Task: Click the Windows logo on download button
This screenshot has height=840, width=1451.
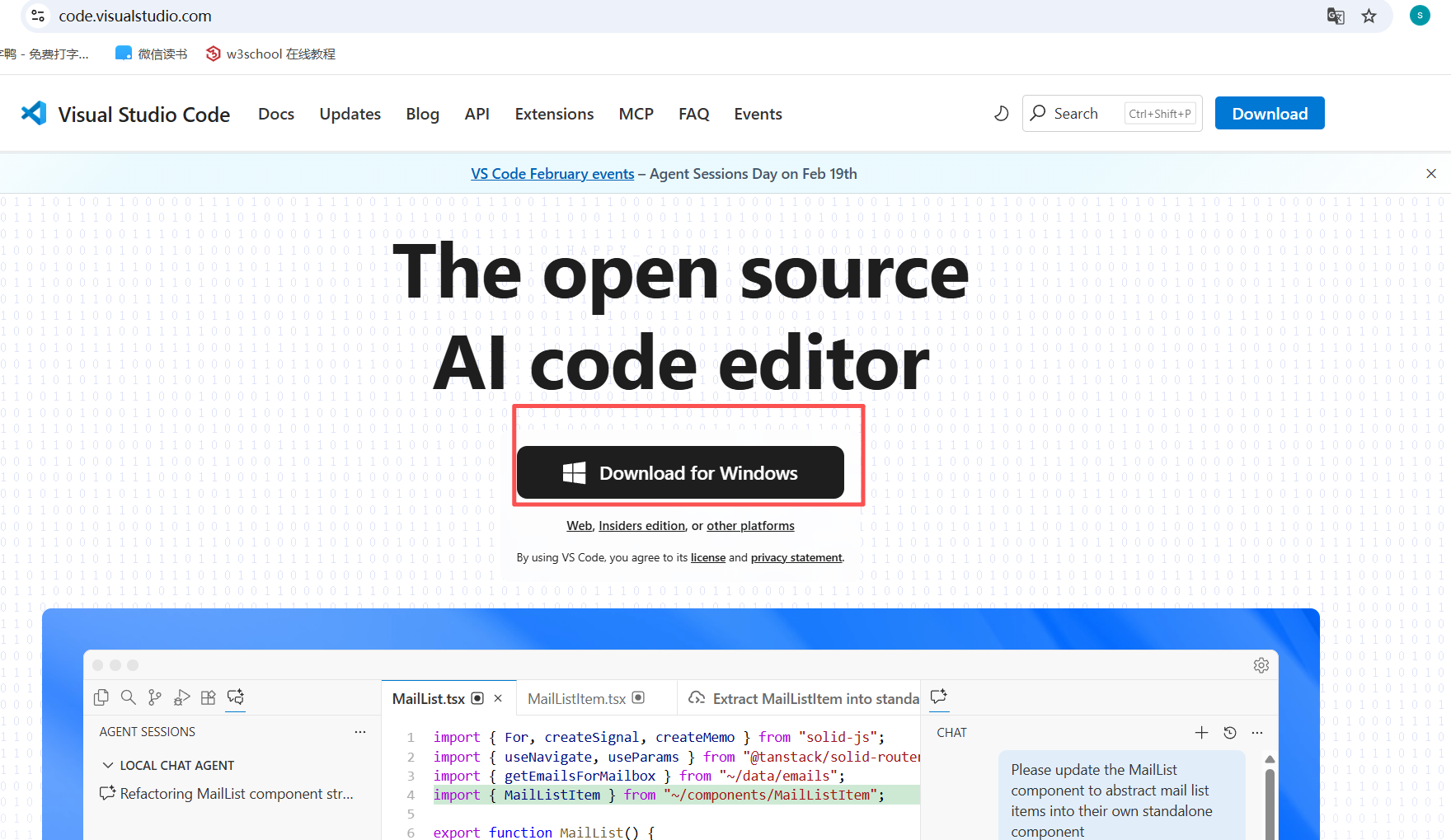Action: click(x=574, y=473)
